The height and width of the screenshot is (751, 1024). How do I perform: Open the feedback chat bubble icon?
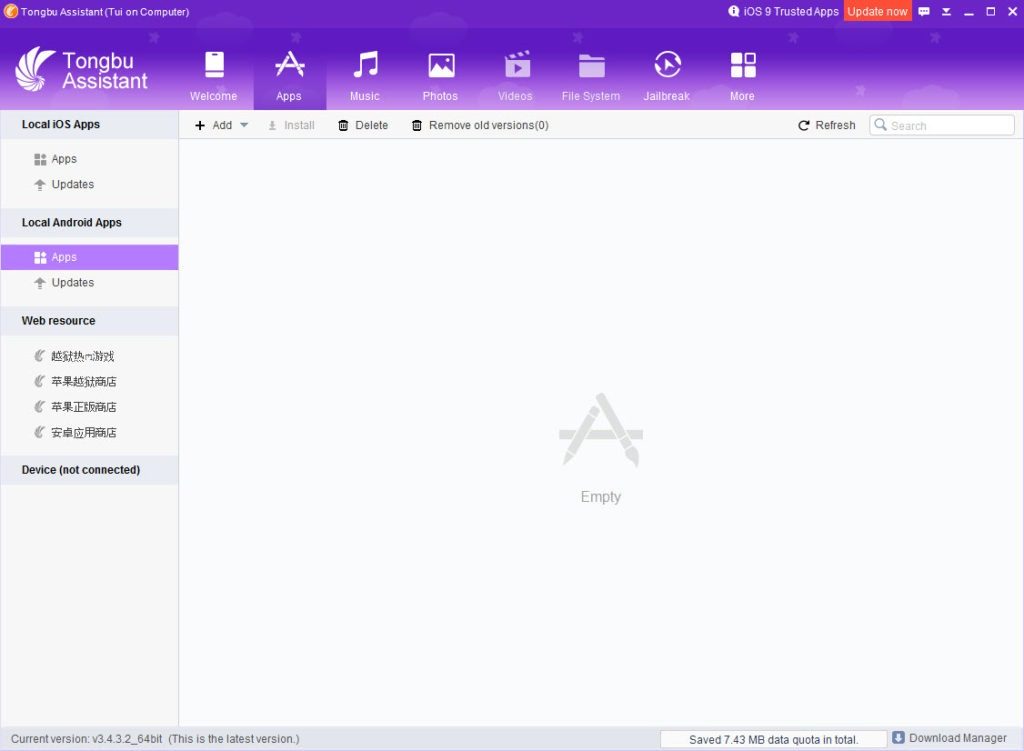click(x=924, y=12)
